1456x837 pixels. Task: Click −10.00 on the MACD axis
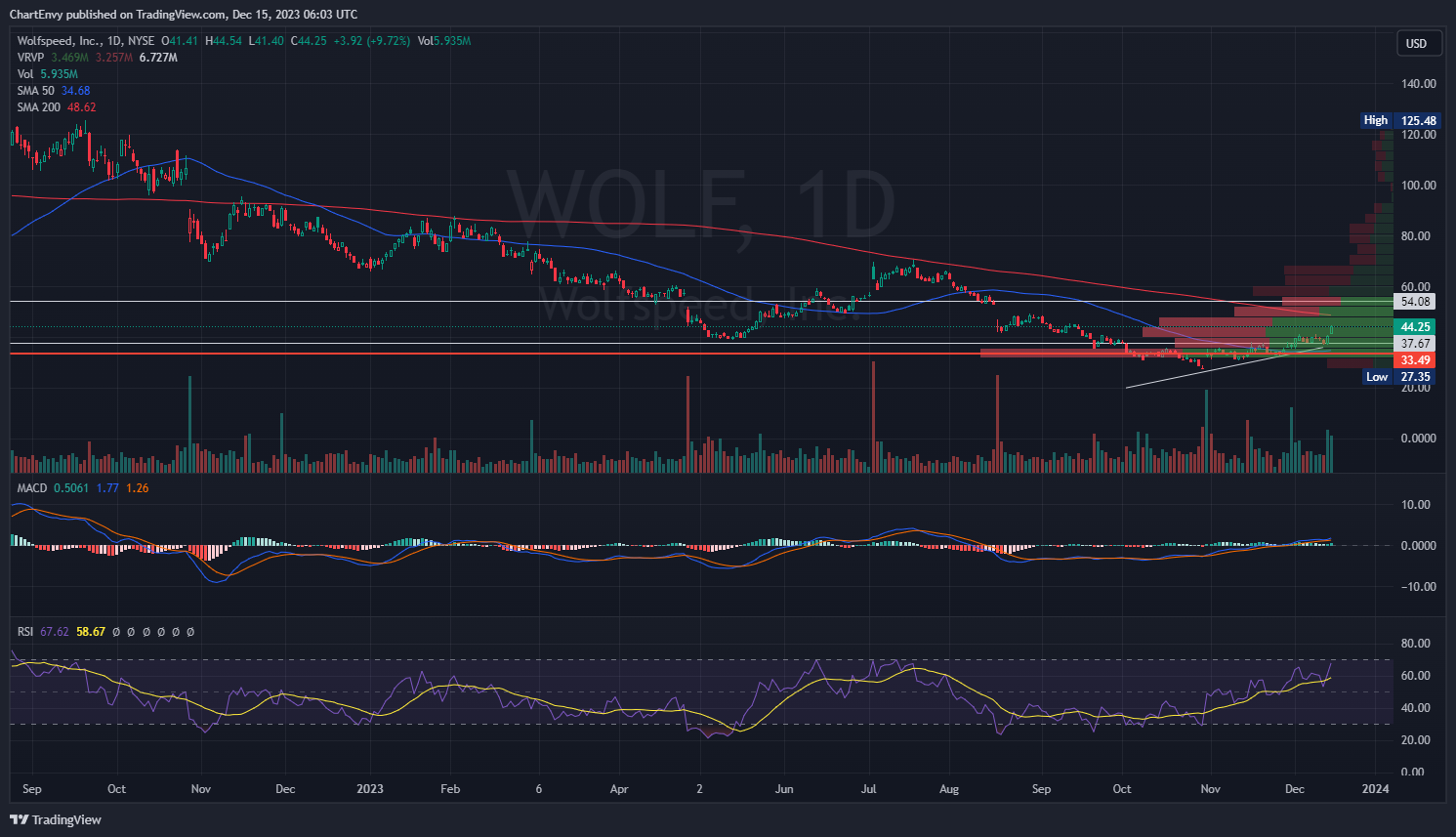click(1418, 587)
